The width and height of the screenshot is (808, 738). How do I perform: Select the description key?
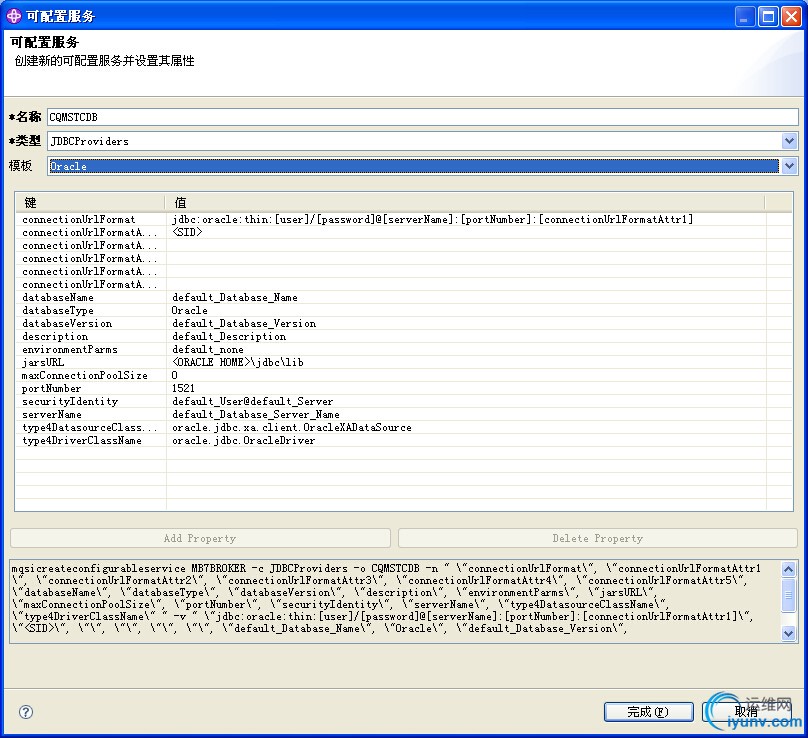pyautogui.click(x=55, y=337)
